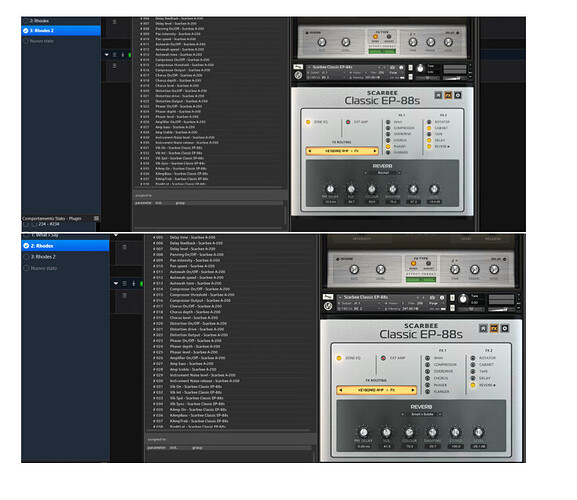Click the camera snapshot icon in upper Kontakt header
This screenshot has height=500, width=577.
pos(393,67)
